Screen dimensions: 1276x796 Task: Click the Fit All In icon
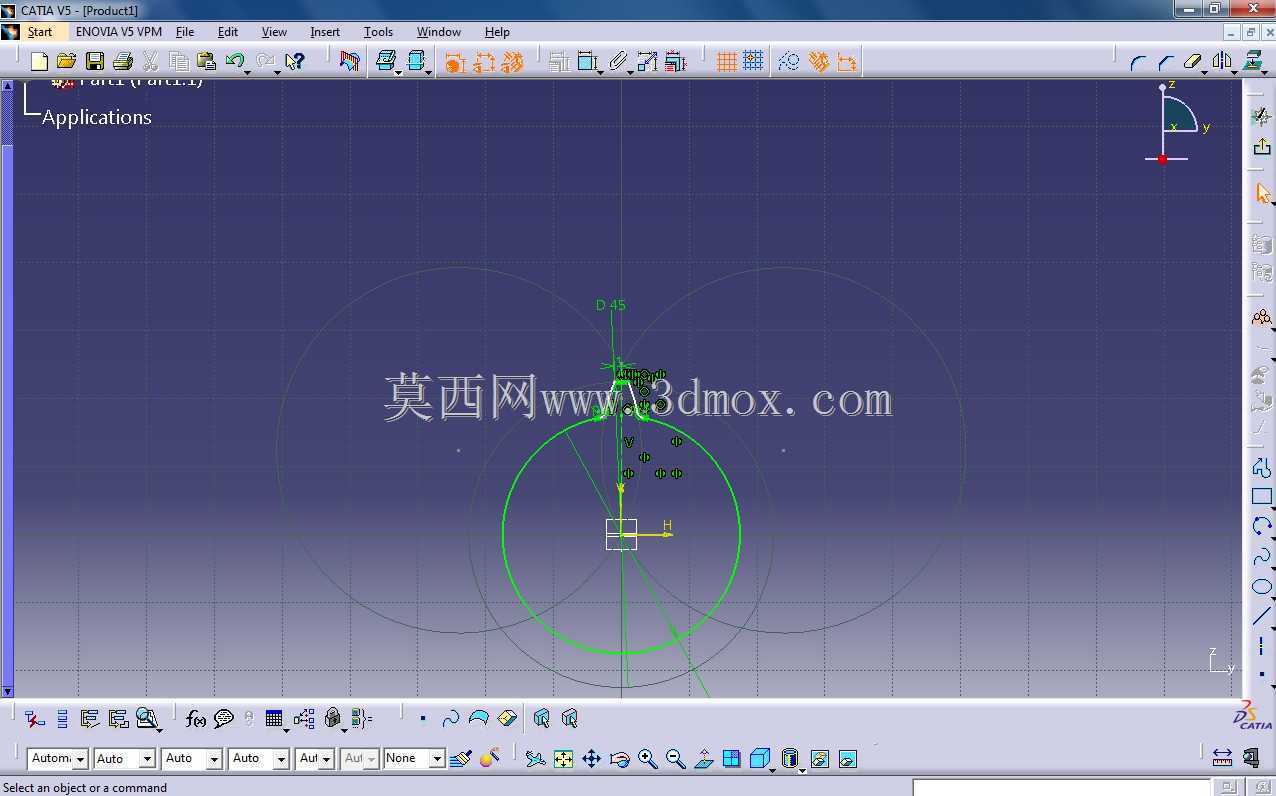click(563, 759)
